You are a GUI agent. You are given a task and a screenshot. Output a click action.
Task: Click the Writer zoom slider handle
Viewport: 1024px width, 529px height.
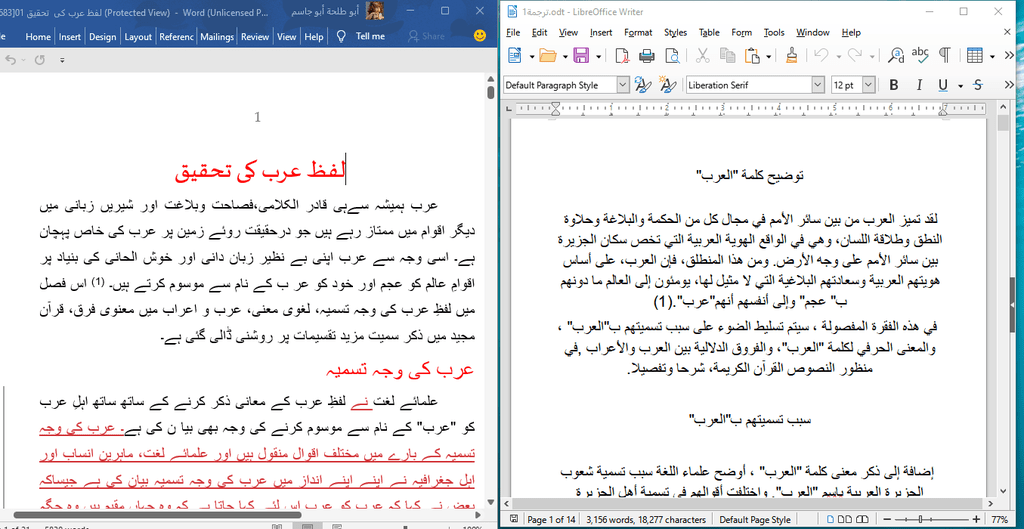point(921,520)
